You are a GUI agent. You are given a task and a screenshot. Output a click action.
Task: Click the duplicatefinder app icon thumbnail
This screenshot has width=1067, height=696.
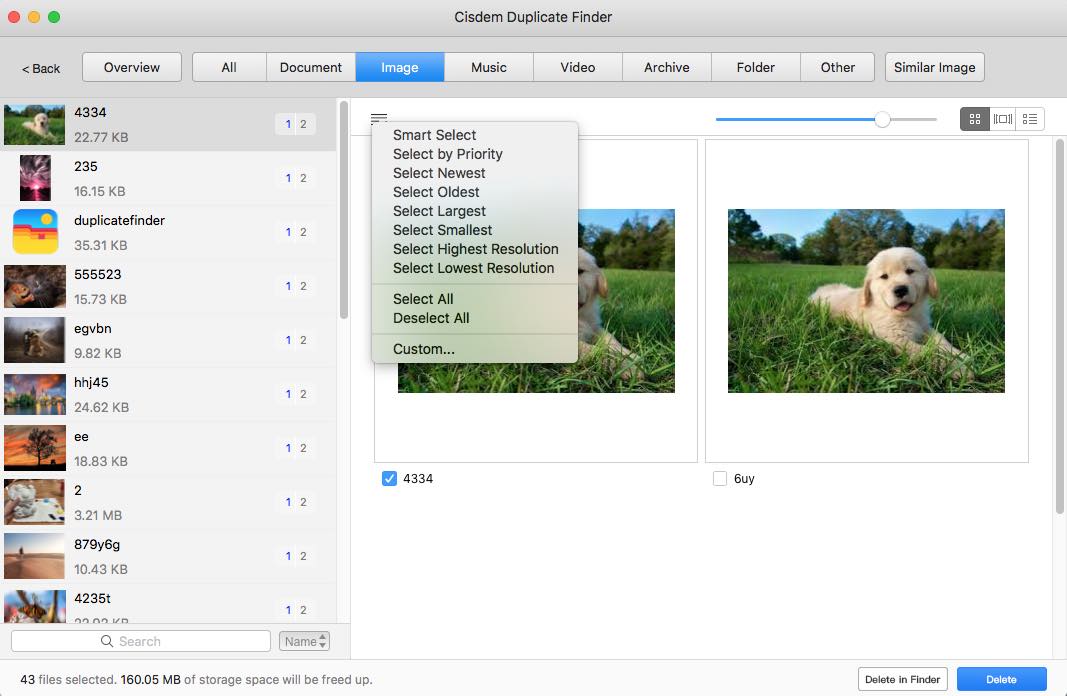coord(35,231)
